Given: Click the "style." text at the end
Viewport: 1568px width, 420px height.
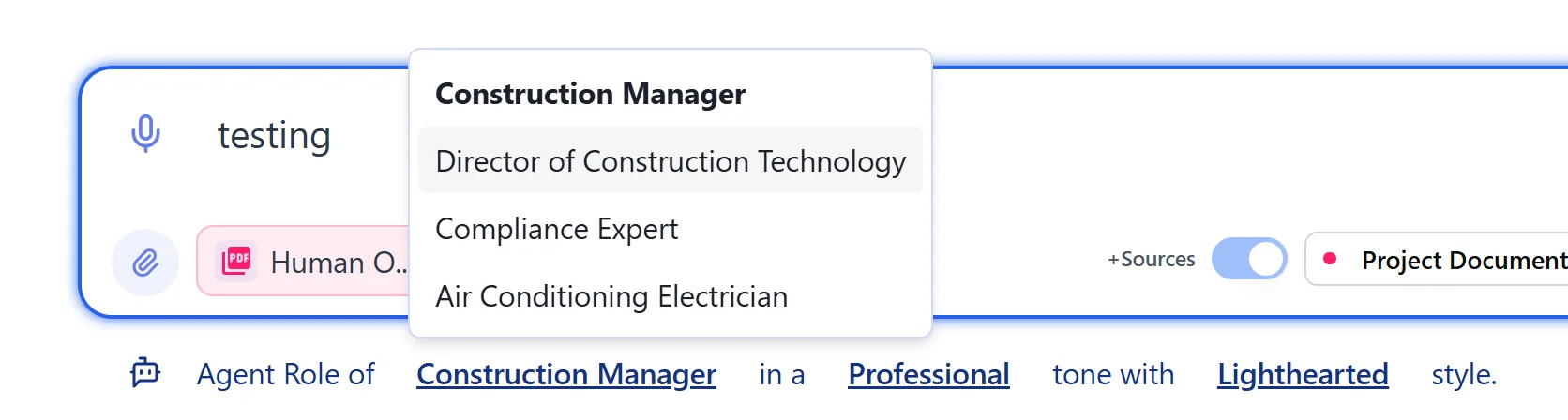Looking at the screenshot, I should (1463, 374).
